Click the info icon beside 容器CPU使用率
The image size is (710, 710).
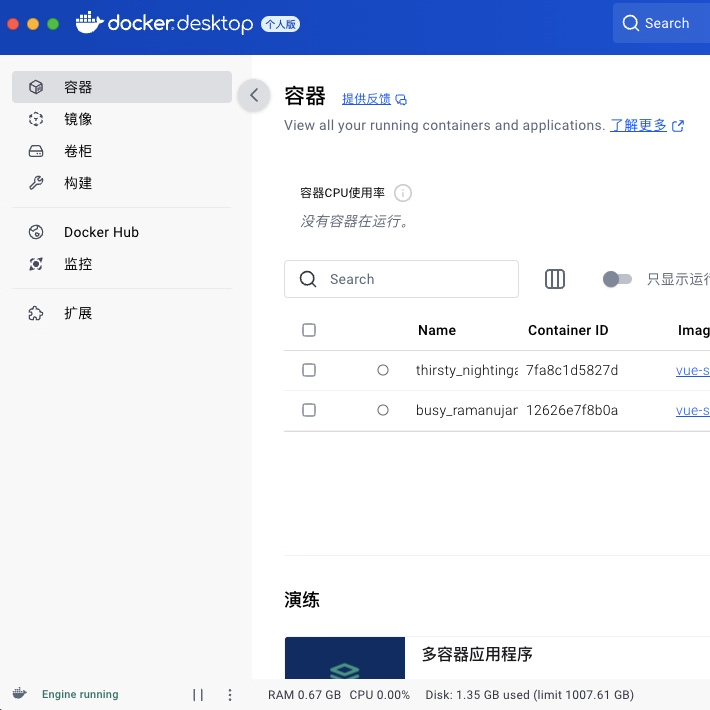pos(403,193)
